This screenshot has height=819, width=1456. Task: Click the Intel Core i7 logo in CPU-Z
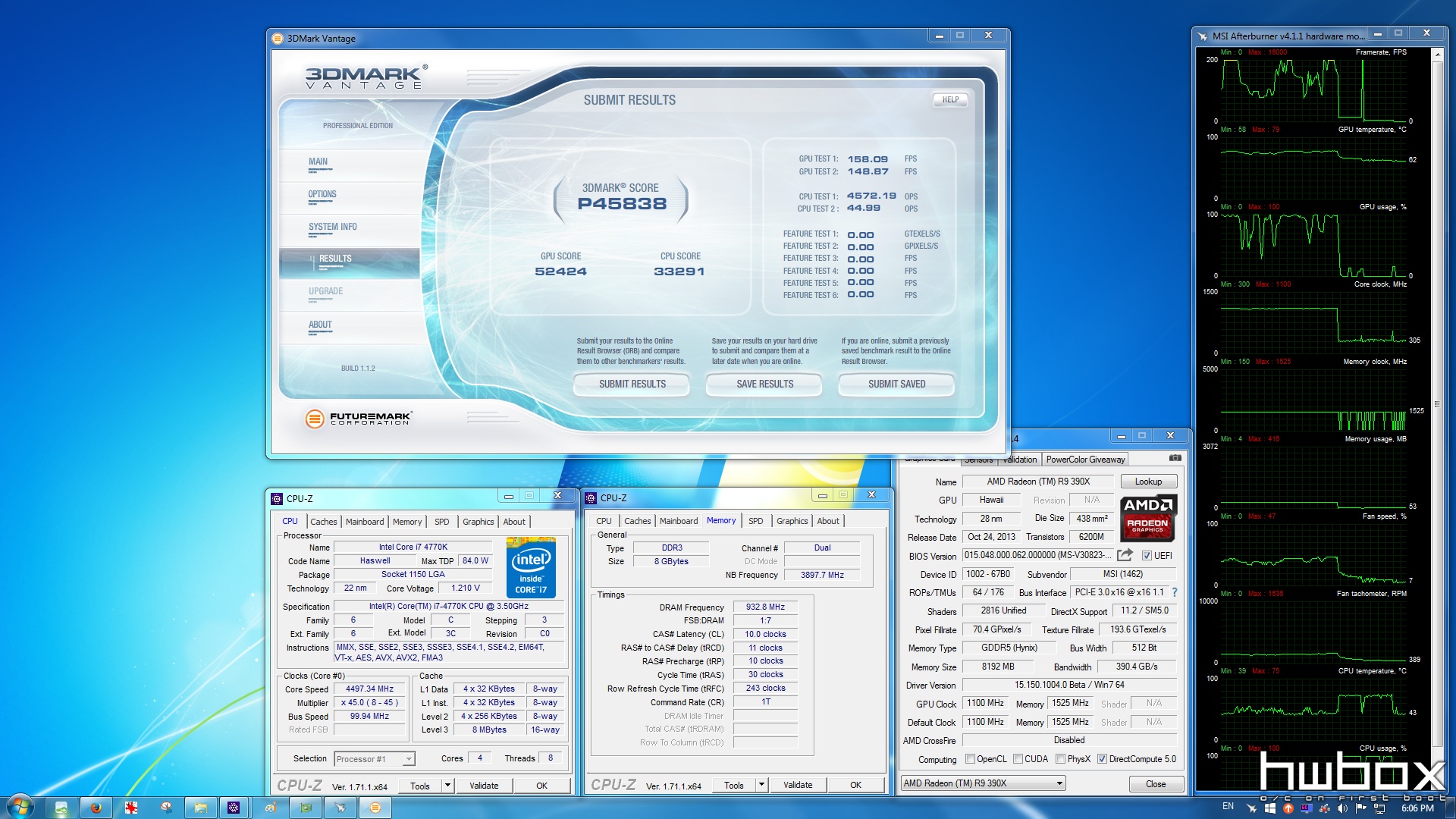(531, 567)
